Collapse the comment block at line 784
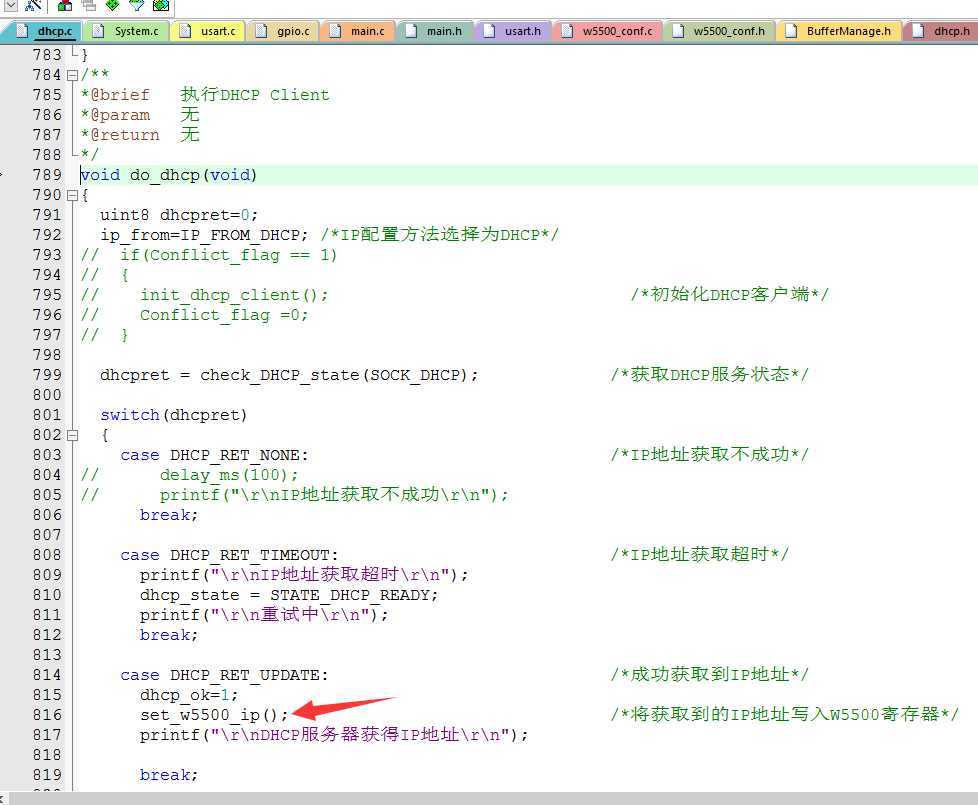The height and width of the screenshot is (805, 978). click(x=72, y=75)
